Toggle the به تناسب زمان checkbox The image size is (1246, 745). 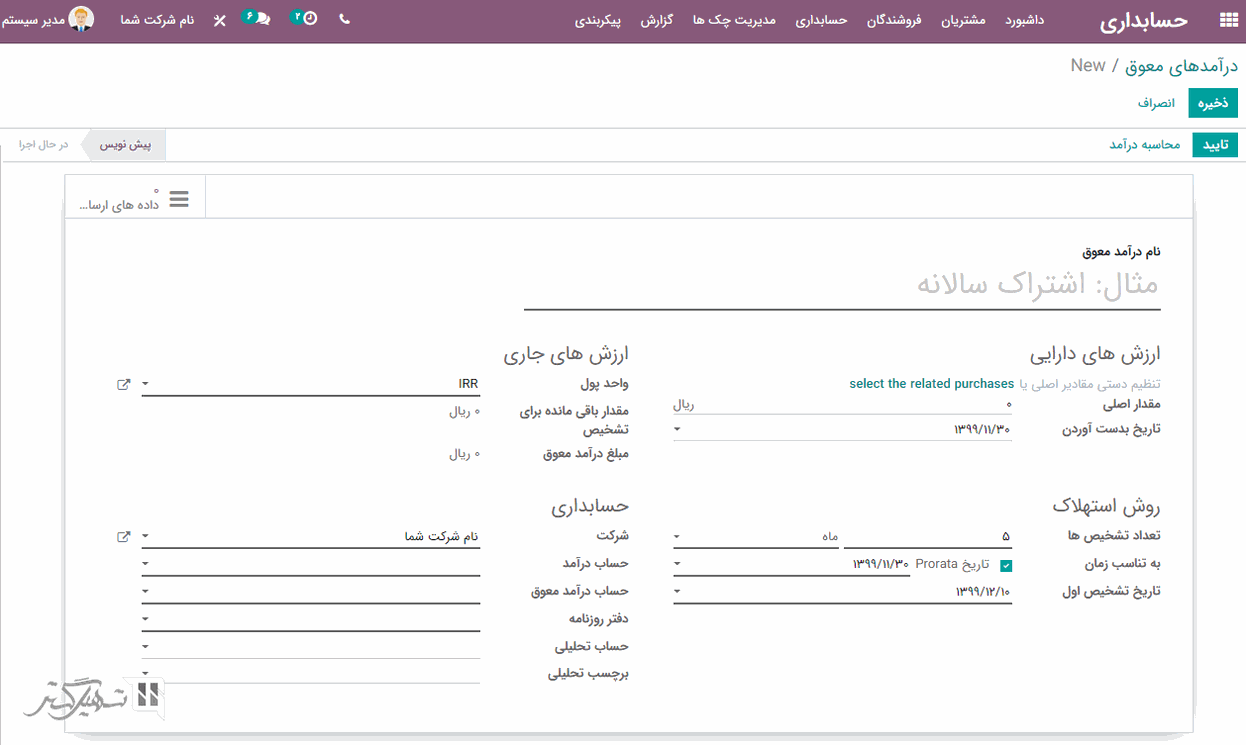click(x=1006, y=565)
